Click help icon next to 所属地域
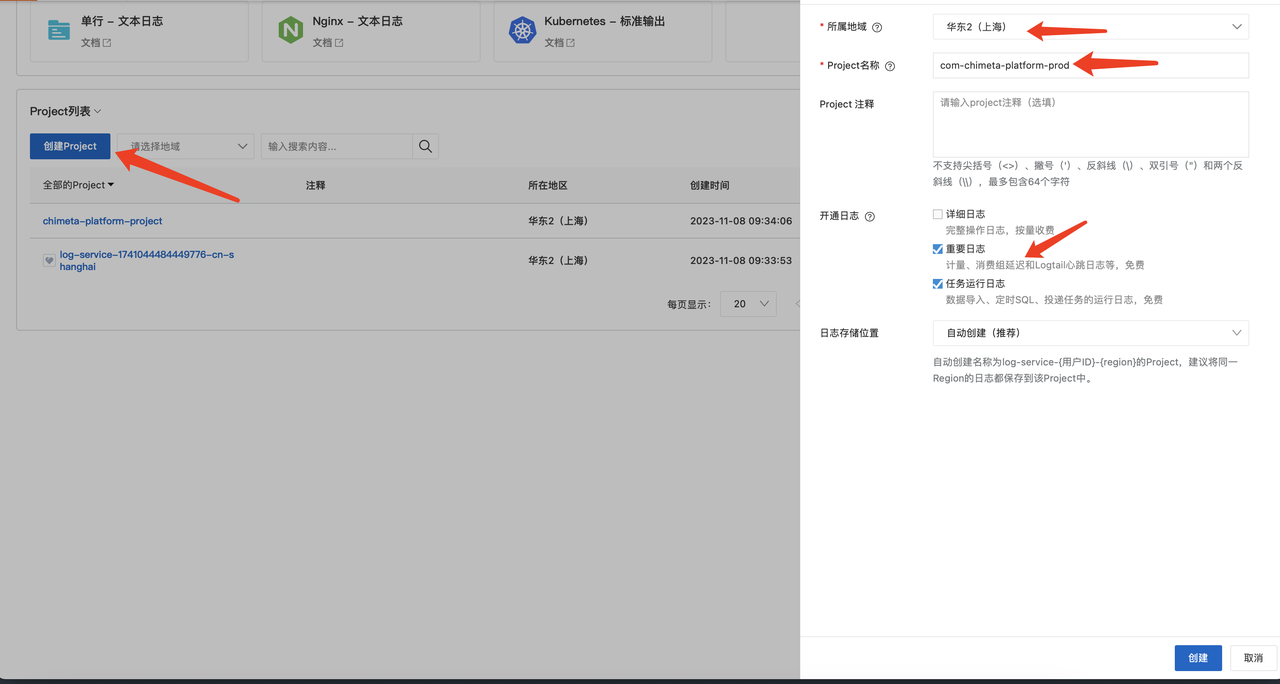The image size is (1280, 684). (x=877, y=27)
